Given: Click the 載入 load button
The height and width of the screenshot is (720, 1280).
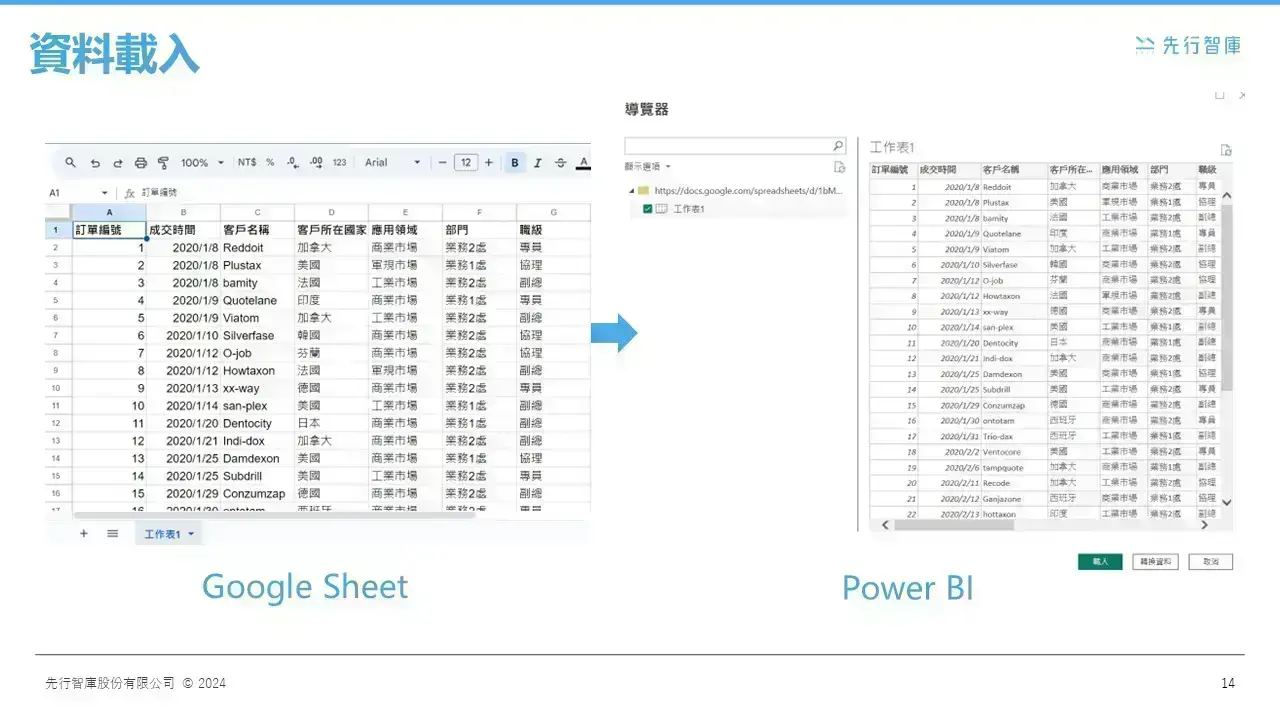Looking at the screenshot, I should coord(1100,562).
